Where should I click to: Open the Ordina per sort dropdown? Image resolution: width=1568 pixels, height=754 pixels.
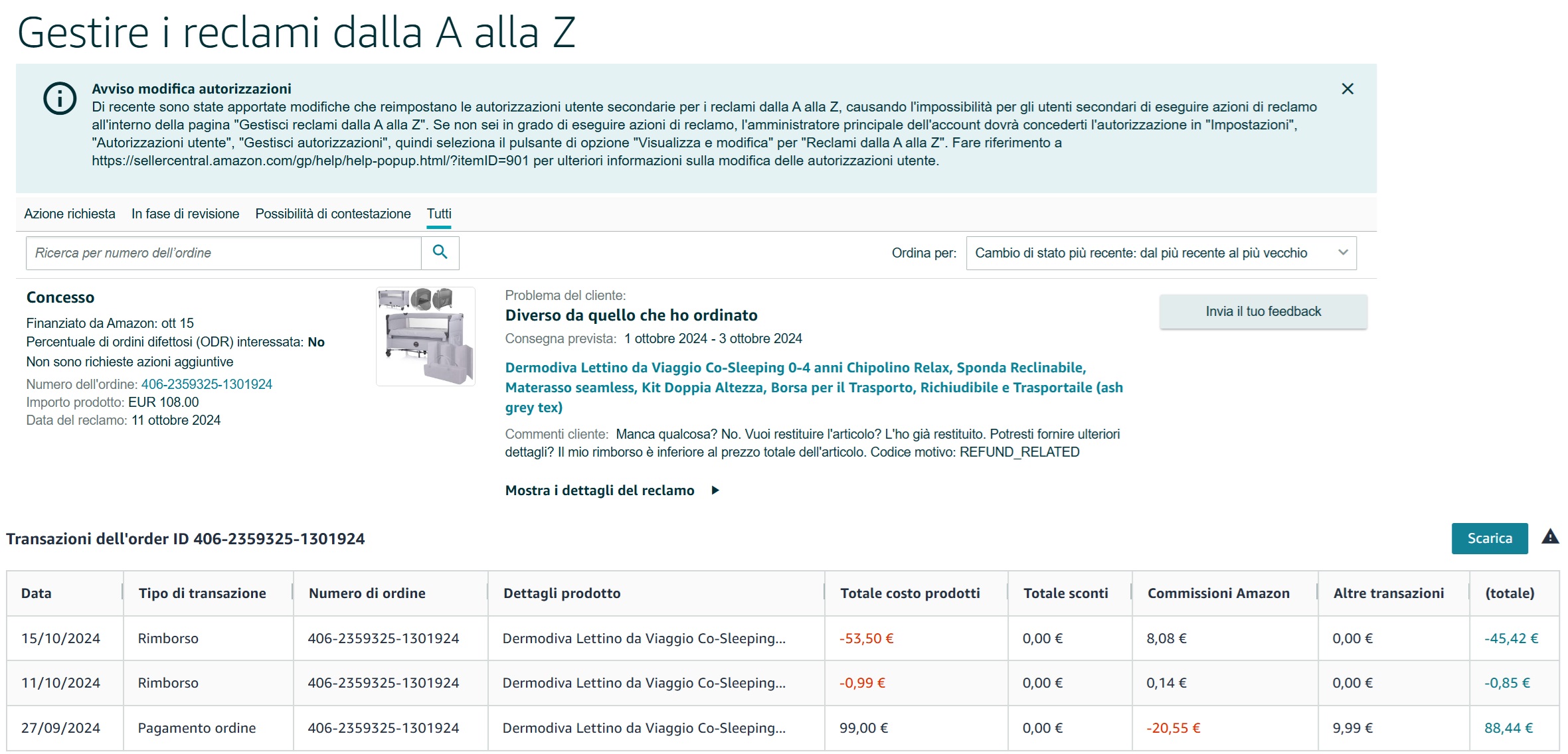(x=1161, y=253)
